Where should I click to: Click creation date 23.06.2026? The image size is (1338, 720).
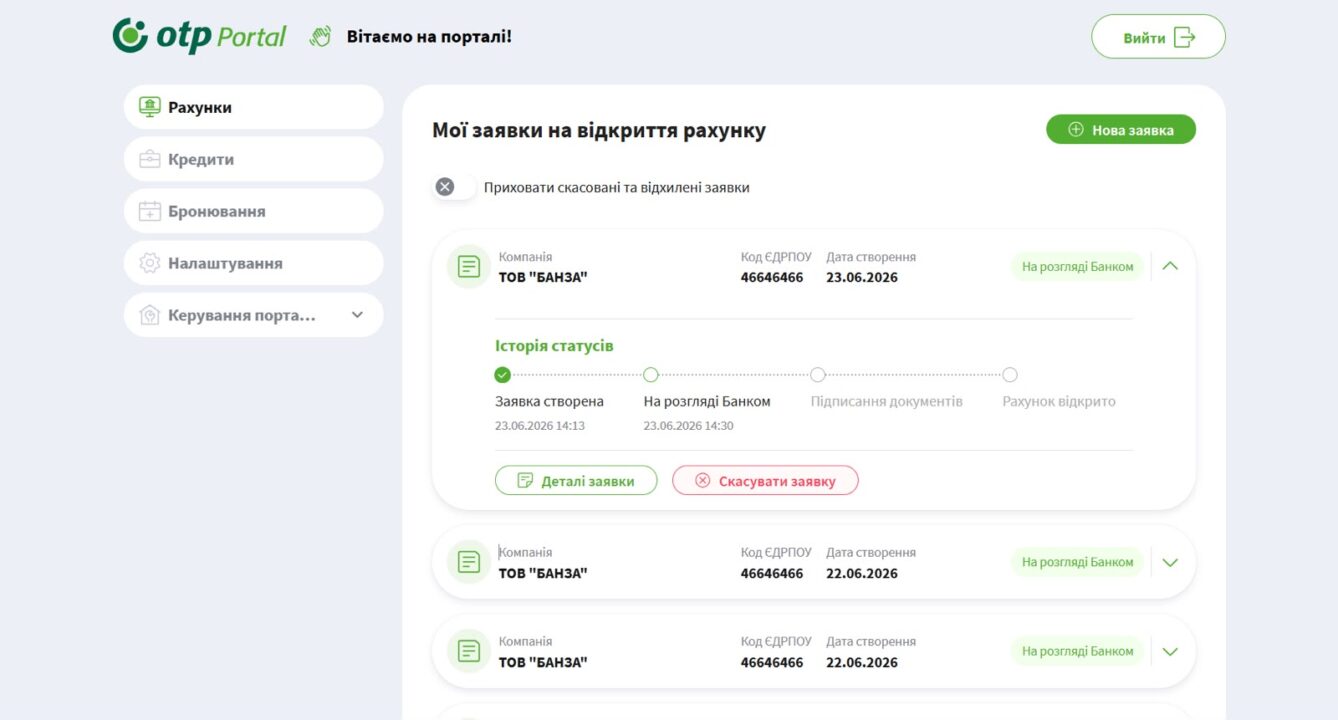pyautogui.click(x=862, y=277)
